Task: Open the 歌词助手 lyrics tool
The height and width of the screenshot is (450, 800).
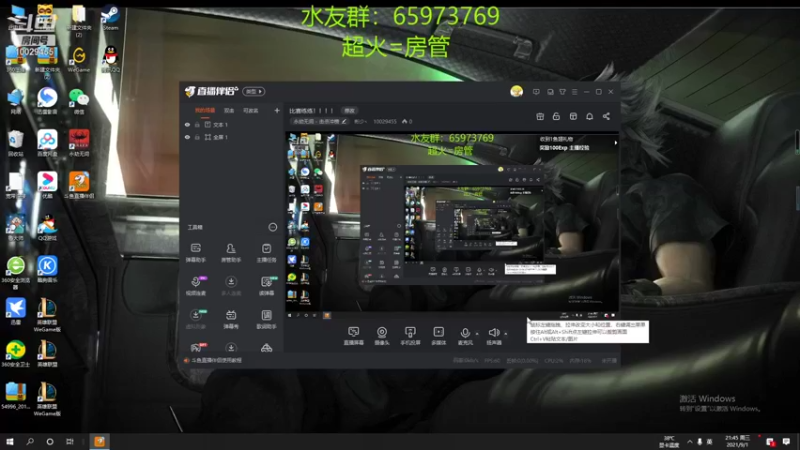Action: [x=266, y=319]
